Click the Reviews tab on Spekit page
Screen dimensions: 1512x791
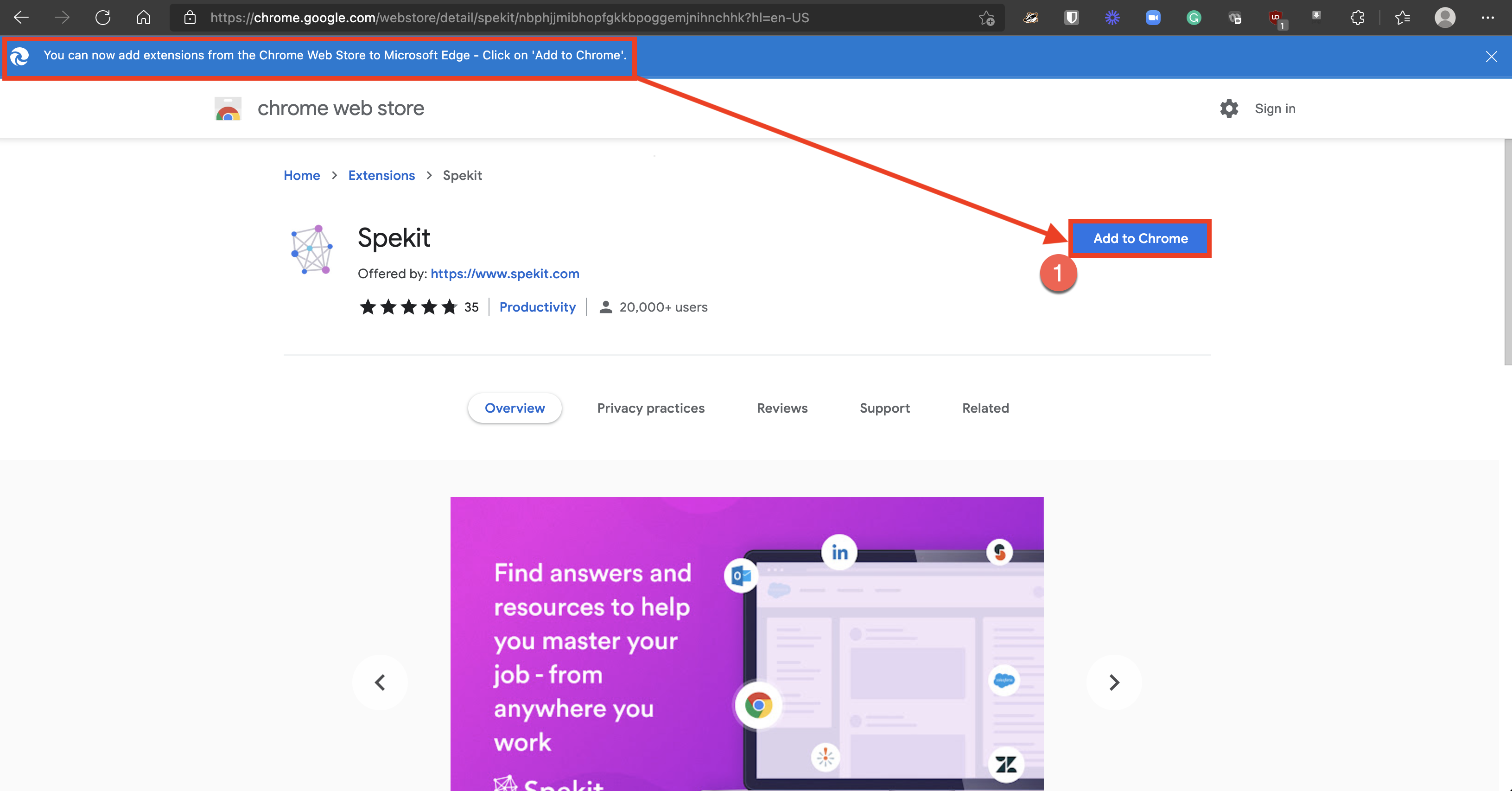point(782,408)
